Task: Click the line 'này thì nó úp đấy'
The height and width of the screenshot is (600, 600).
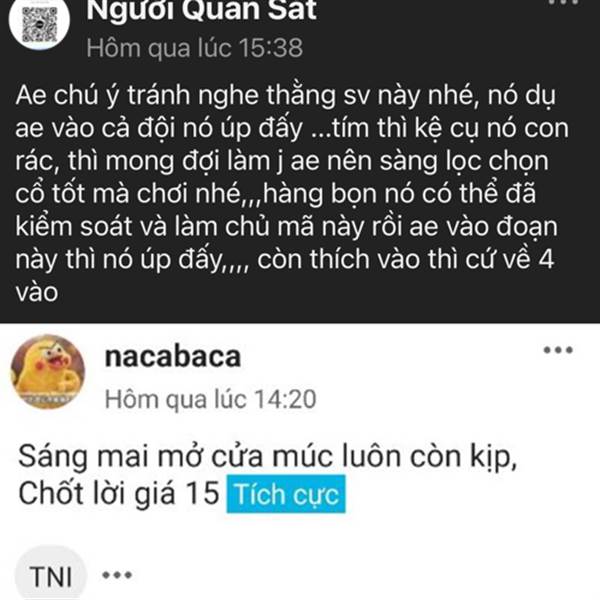Action: point(285,259)
